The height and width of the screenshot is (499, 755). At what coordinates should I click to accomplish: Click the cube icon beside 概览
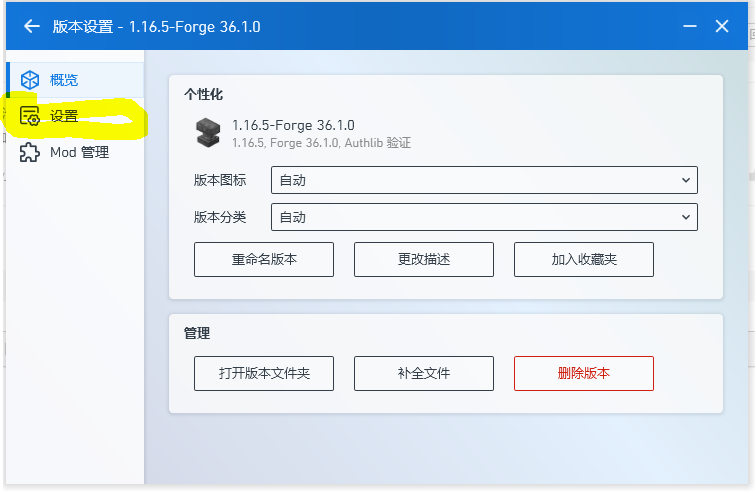30,80
